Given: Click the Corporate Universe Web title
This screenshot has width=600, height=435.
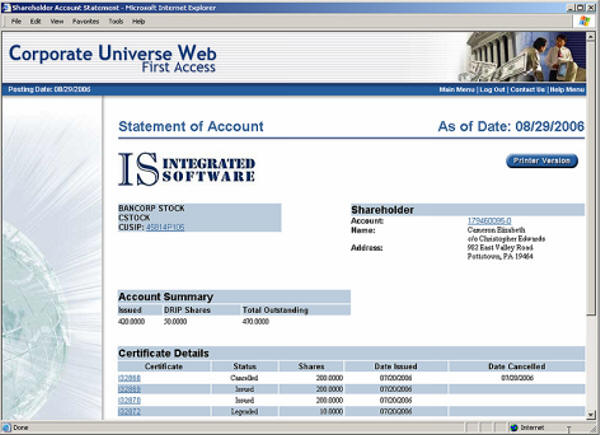Looking at the screenshot, I should pos(112,53).
